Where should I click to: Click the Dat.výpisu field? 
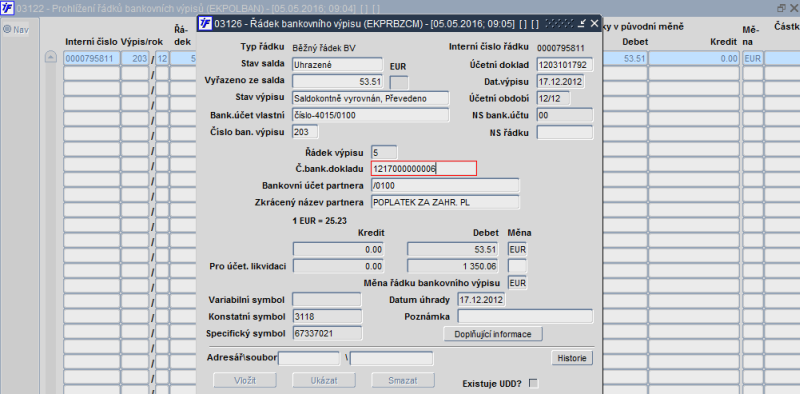(561, 81)
